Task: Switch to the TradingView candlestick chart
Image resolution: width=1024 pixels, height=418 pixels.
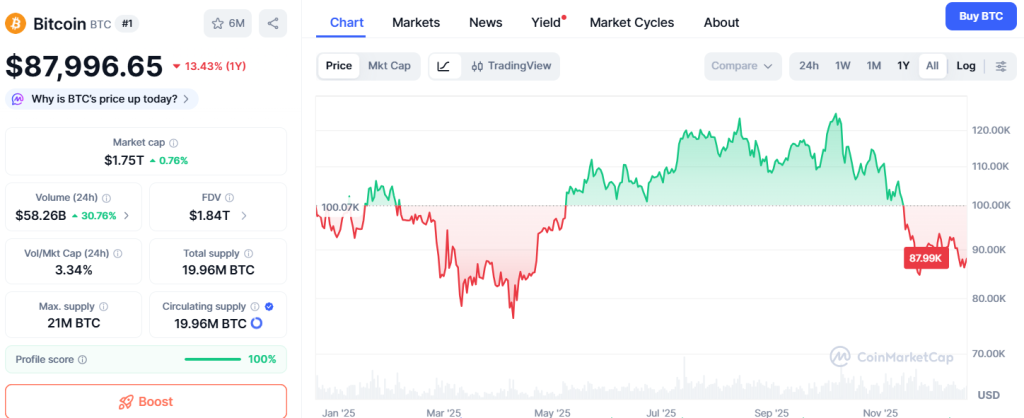Action: click(x=510, y=66)
